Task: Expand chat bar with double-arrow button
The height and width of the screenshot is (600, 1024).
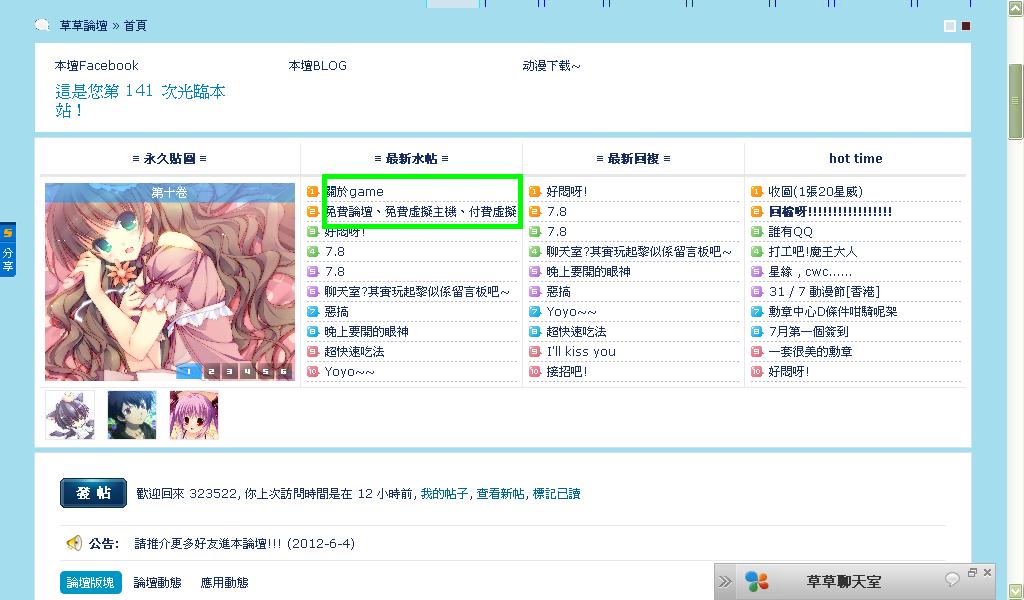Action: point(725,581)
